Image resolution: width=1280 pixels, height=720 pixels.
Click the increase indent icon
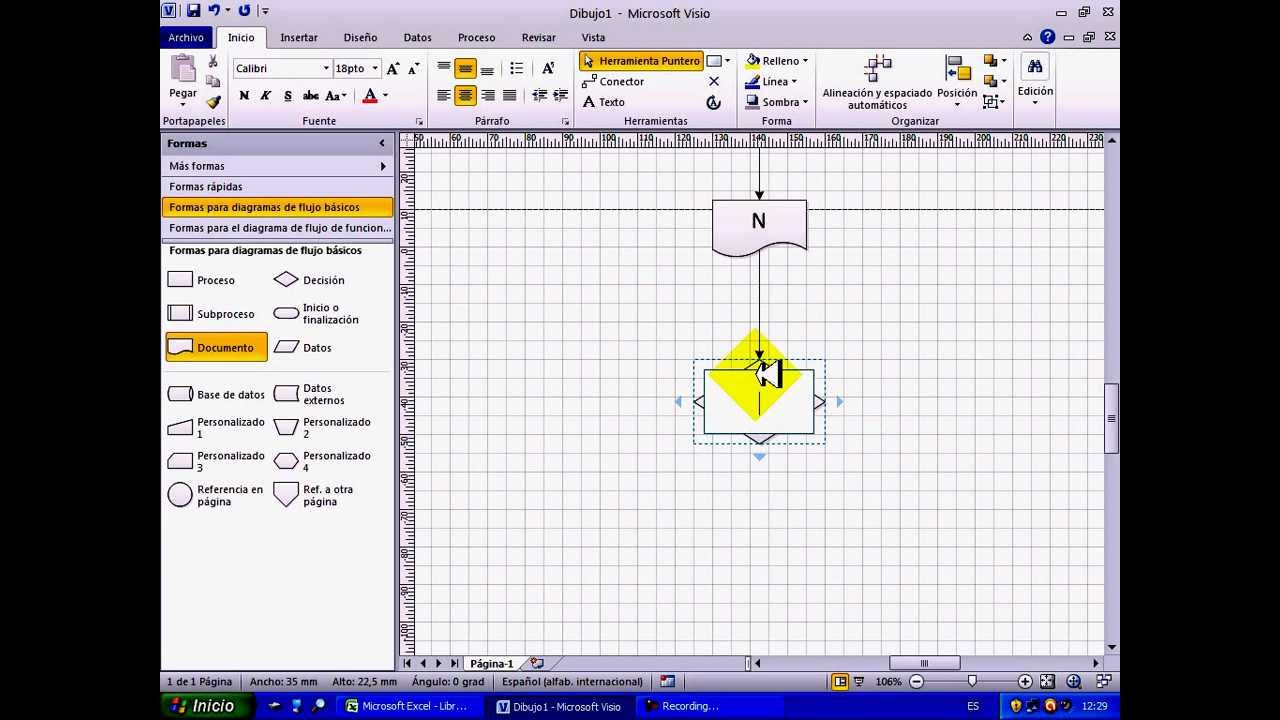pyautogui.click(x=559, y=96)
